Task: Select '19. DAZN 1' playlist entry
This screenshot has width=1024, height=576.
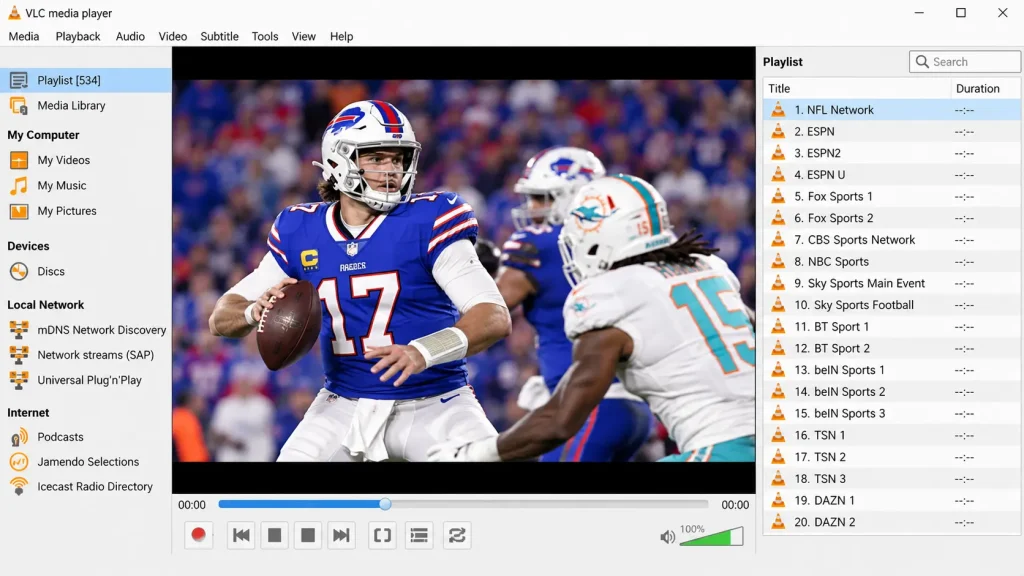Action: [x=891, y=501]
